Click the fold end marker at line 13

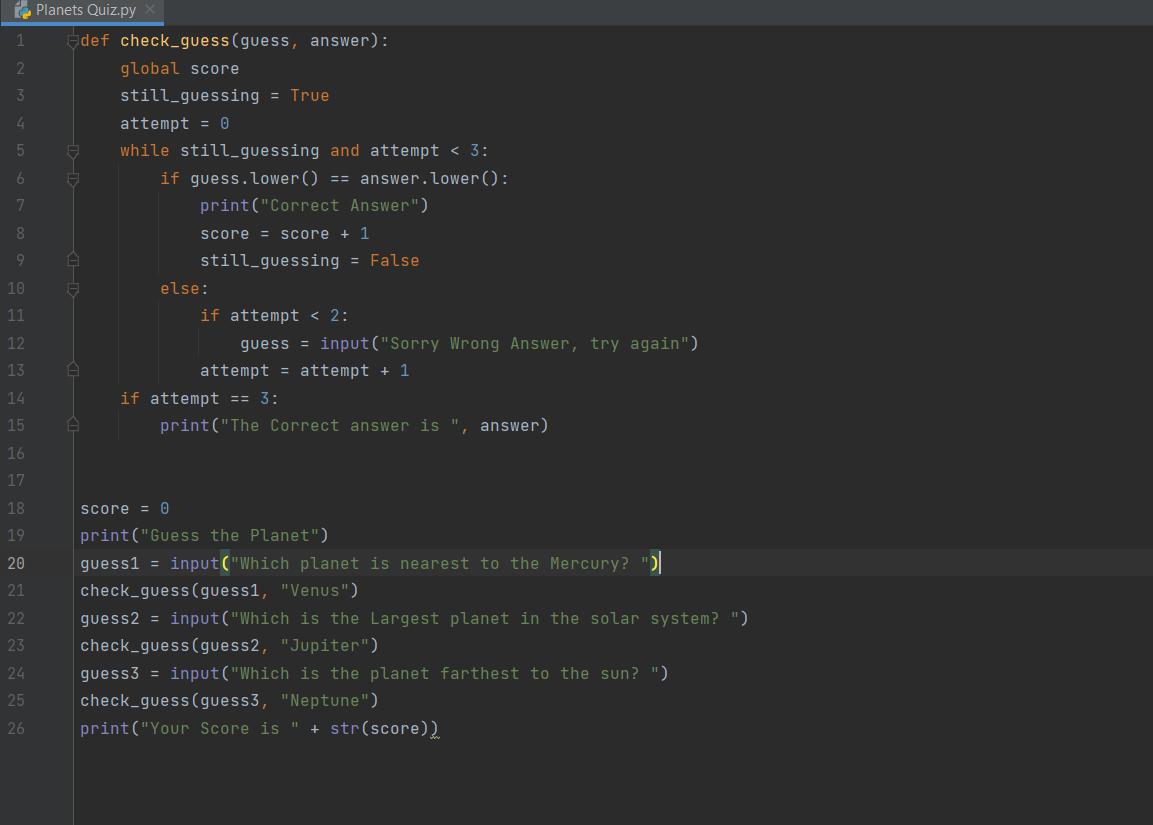coord(73,370)
